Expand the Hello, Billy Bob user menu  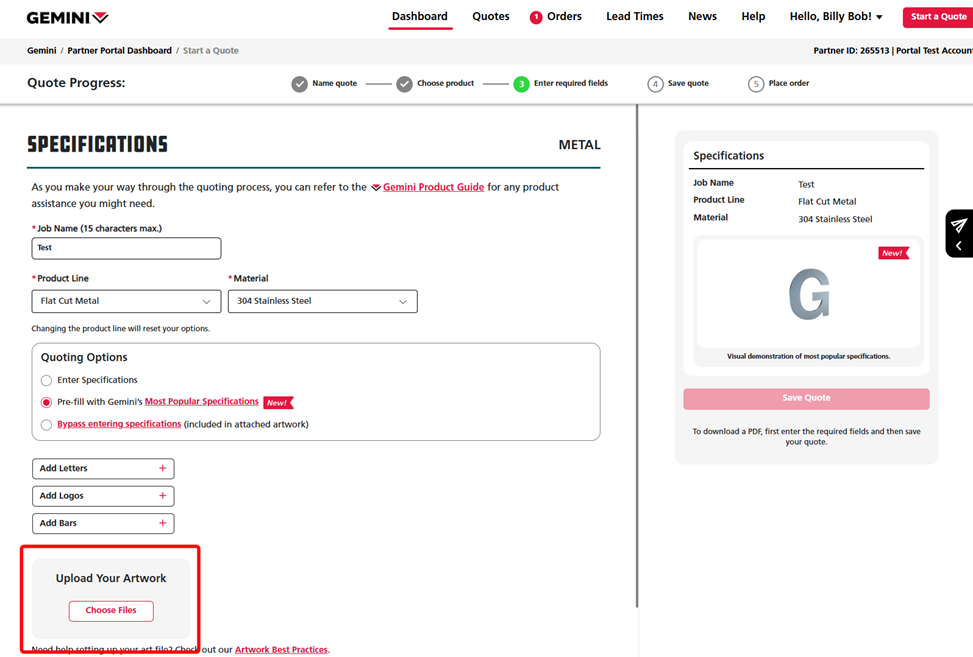pos(836,17)
